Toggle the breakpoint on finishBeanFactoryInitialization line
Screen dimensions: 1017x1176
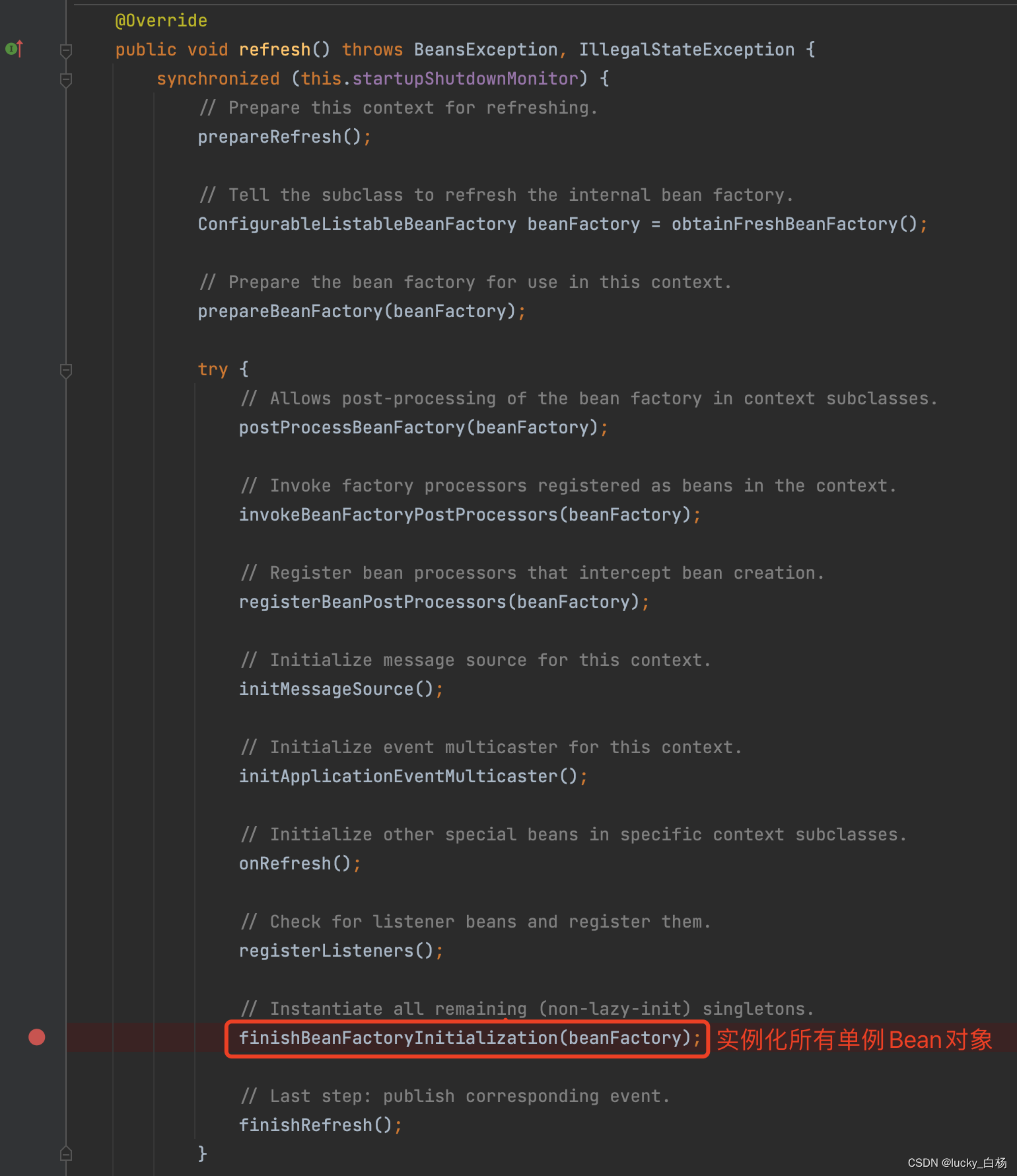tap(37, 1037)
